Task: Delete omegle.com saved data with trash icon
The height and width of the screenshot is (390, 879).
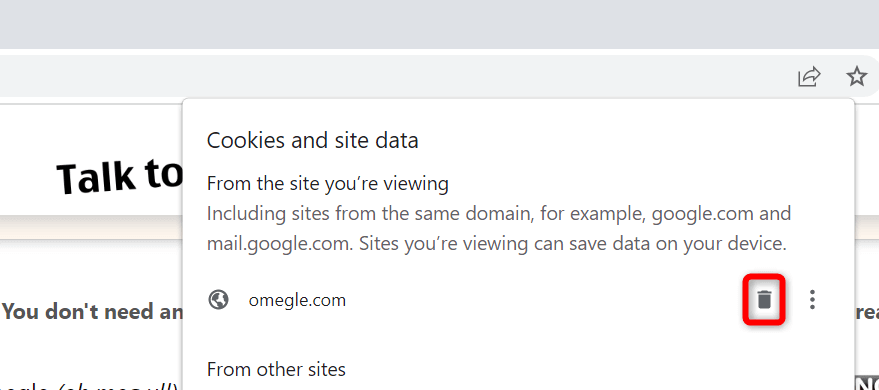Action: coord(764,300)
